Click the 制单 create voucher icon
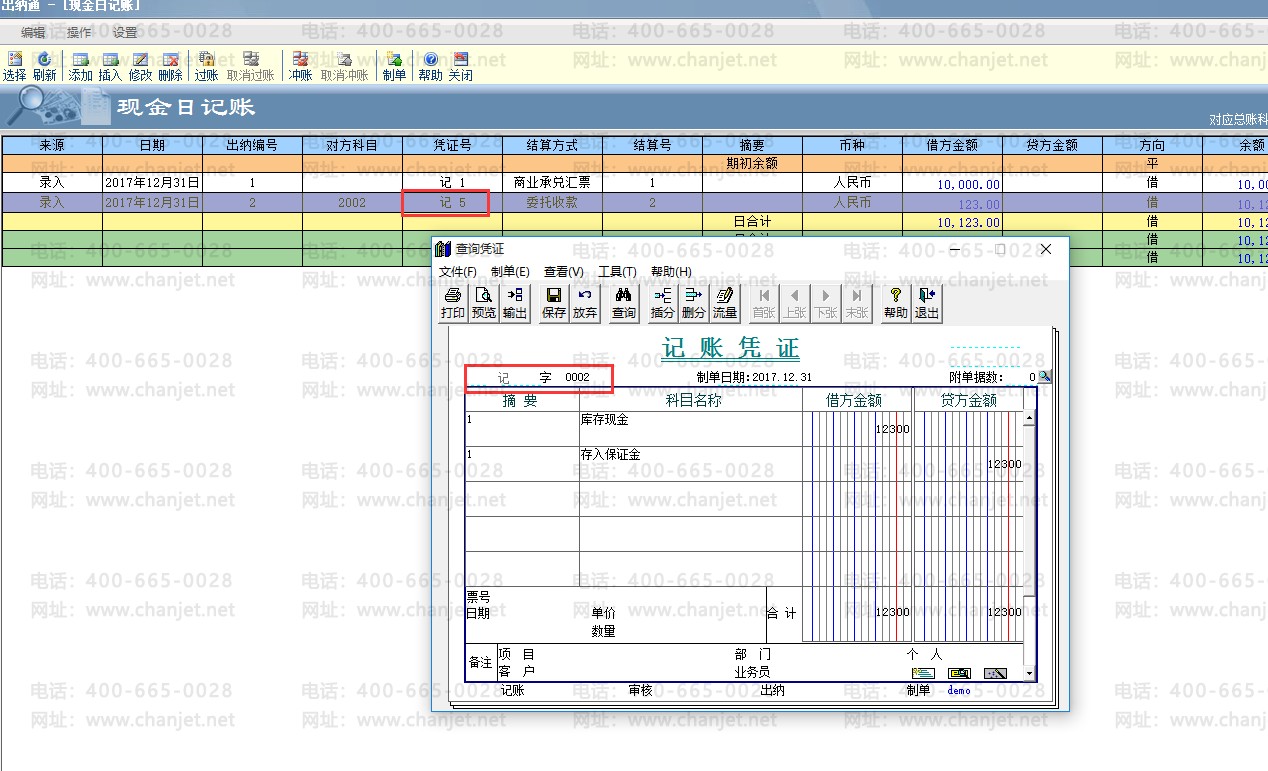This screenshot has width=1268, height=771. click(394, 67)
